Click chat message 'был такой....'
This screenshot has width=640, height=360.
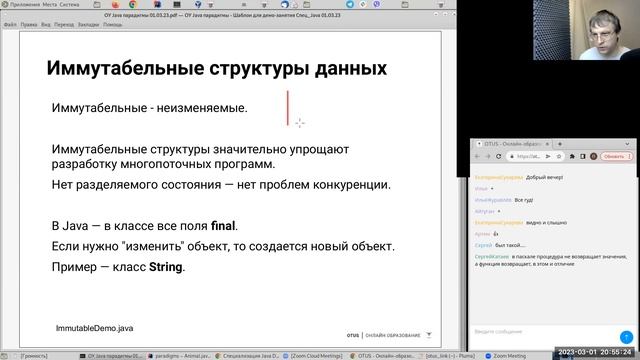coord(510,245)
